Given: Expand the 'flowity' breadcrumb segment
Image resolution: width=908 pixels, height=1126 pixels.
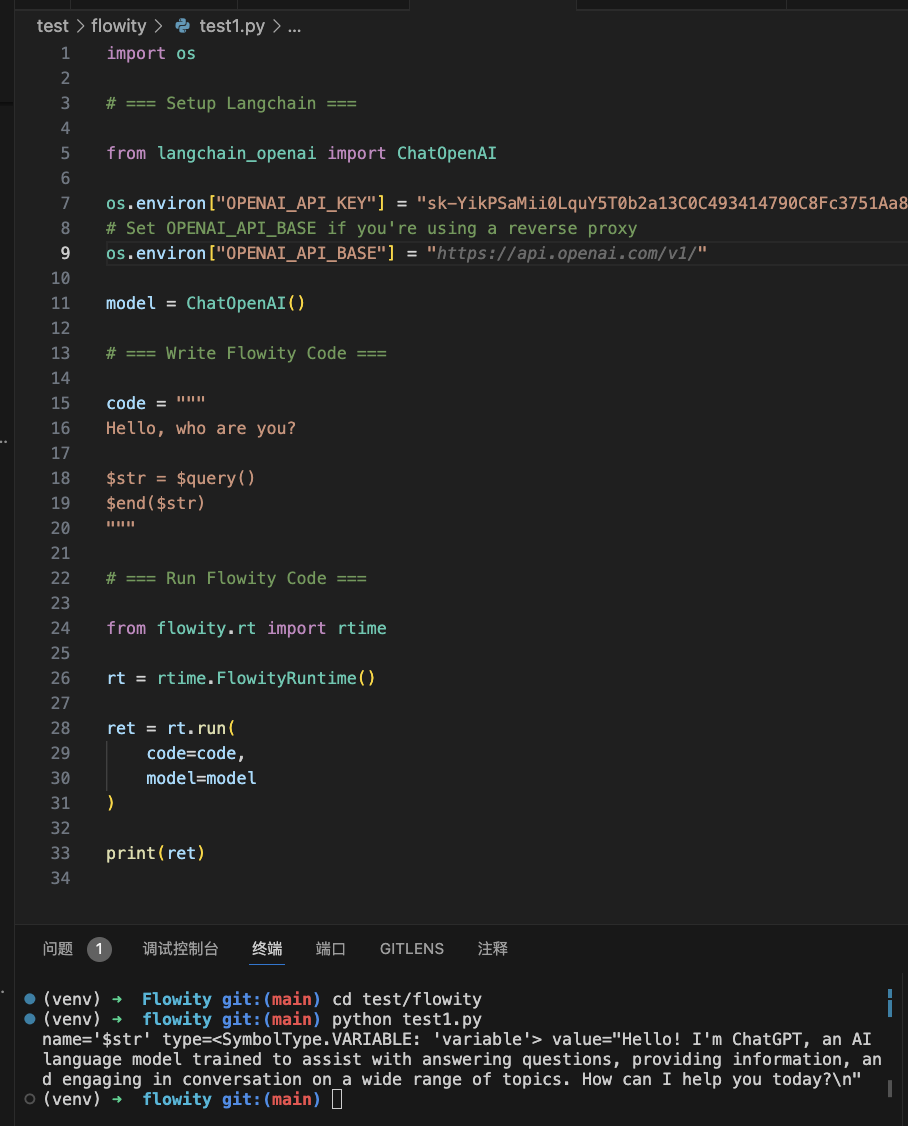Looking at the screenshot, I should 118,26.
